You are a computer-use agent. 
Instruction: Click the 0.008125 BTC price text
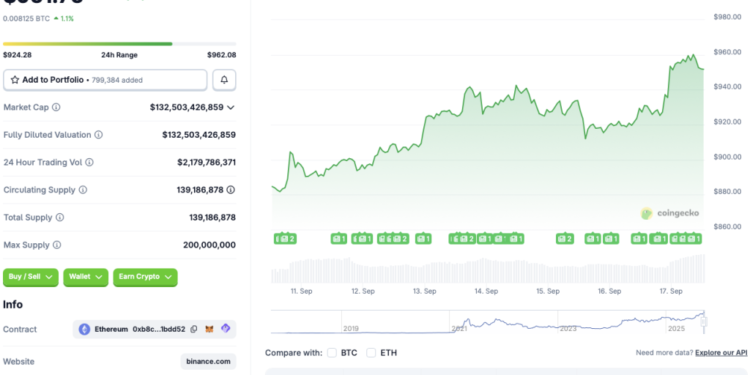(x=26, y=19)
